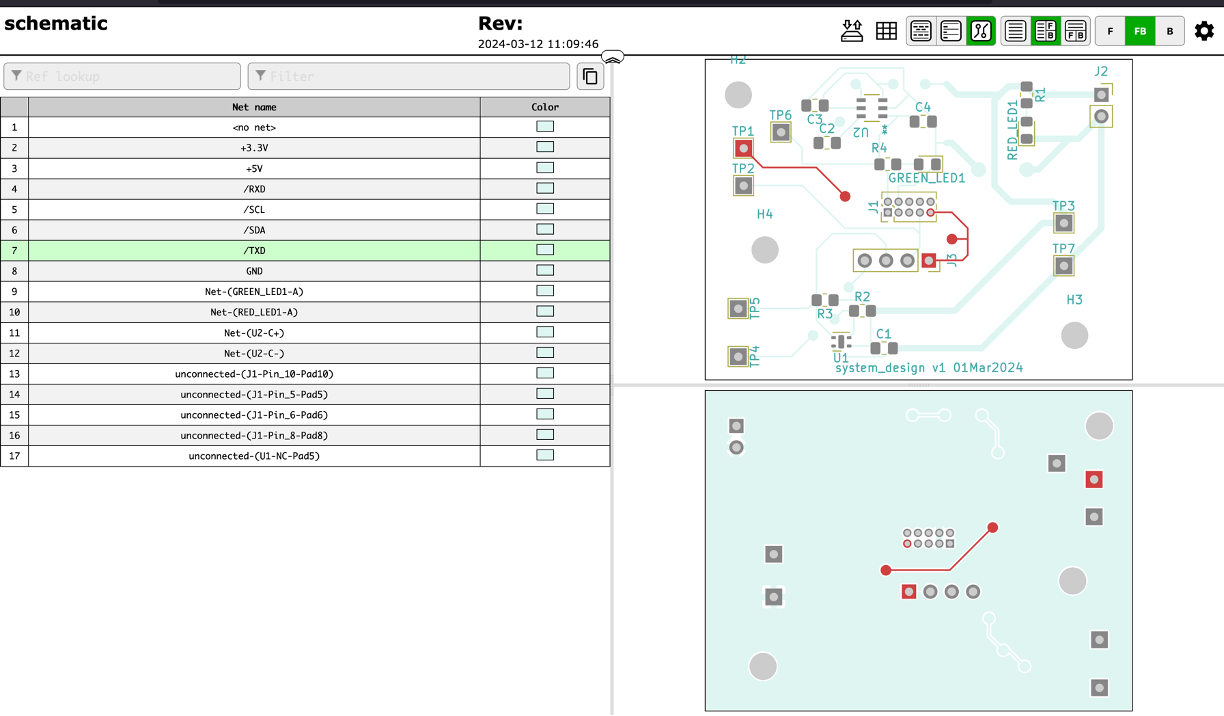
Task: Select the /TXD net row
Action: click(x=254, y=251)
